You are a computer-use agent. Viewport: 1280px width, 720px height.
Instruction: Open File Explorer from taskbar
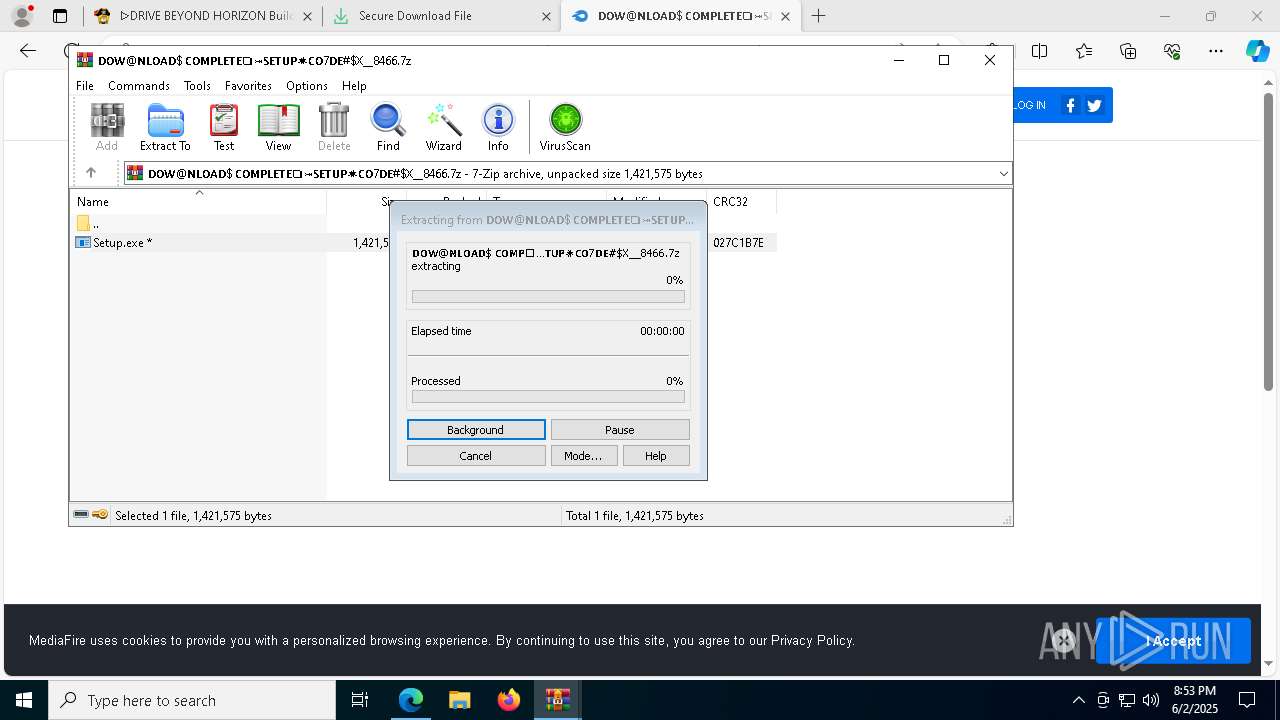(x=459, y=700)
